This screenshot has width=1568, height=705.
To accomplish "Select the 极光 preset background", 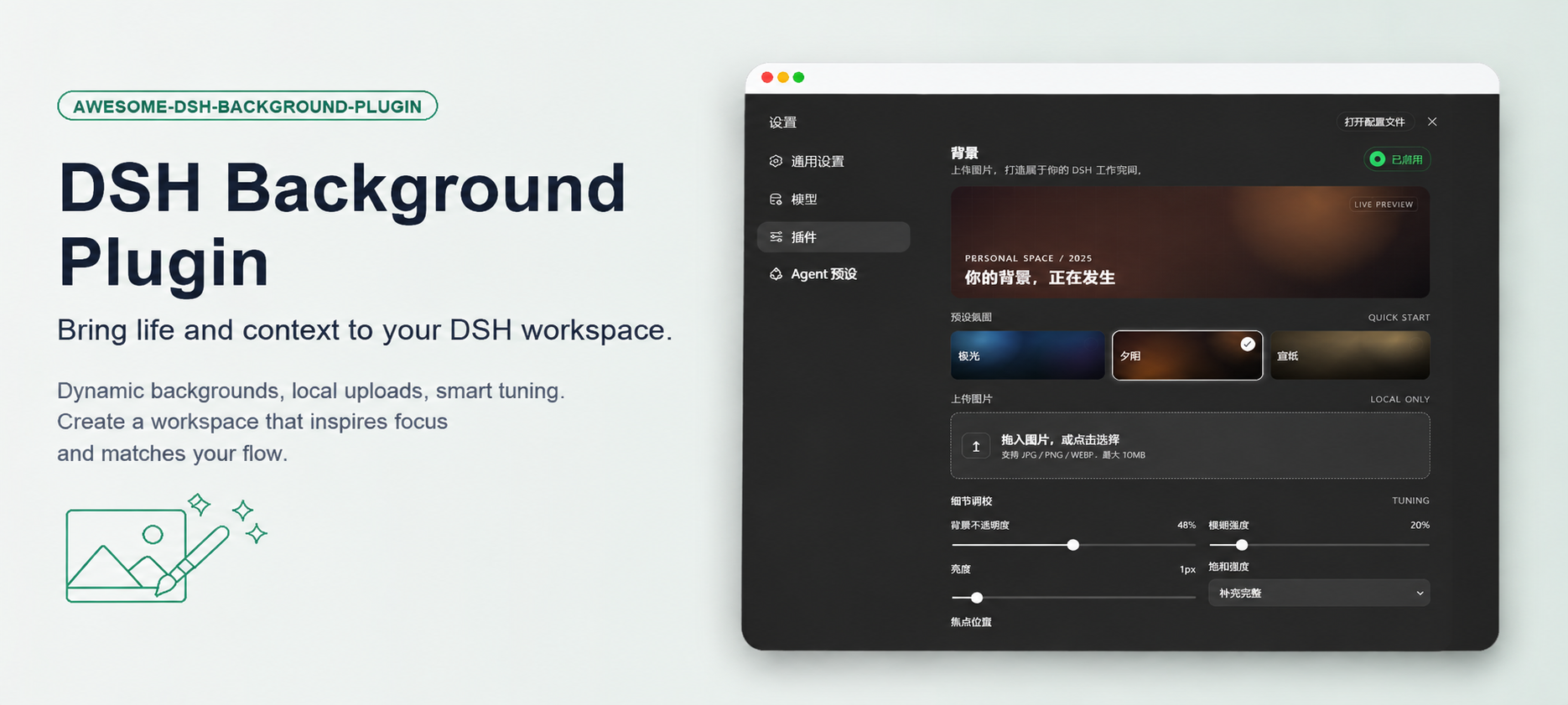I will 1027,355.
